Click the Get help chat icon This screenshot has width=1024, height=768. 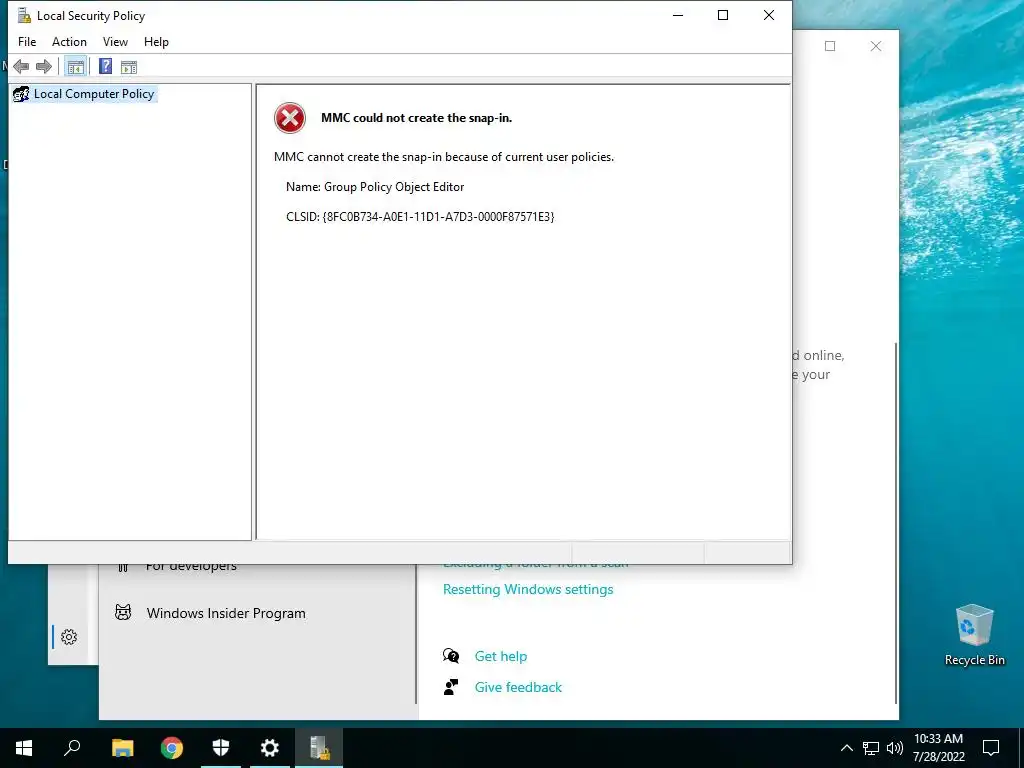pos(451,656)
